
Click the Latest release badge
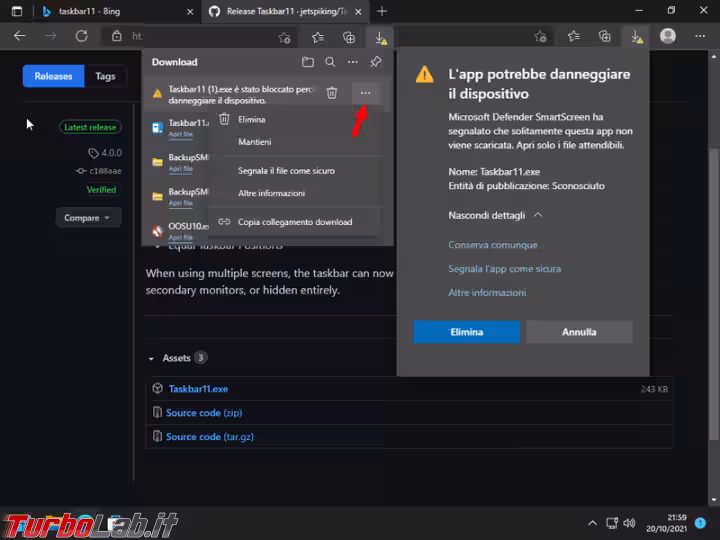(90, 127)
